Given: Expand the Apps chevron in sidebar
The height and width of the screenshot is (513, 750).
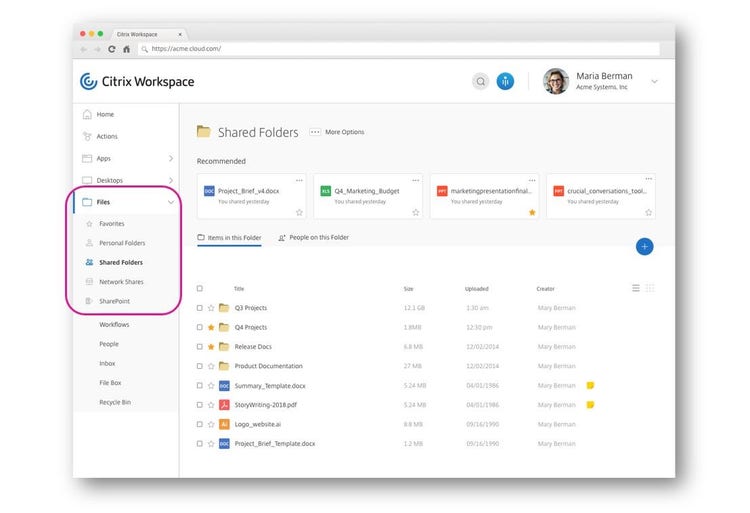Looking at the screenshot, I should (x=171, y=158).
